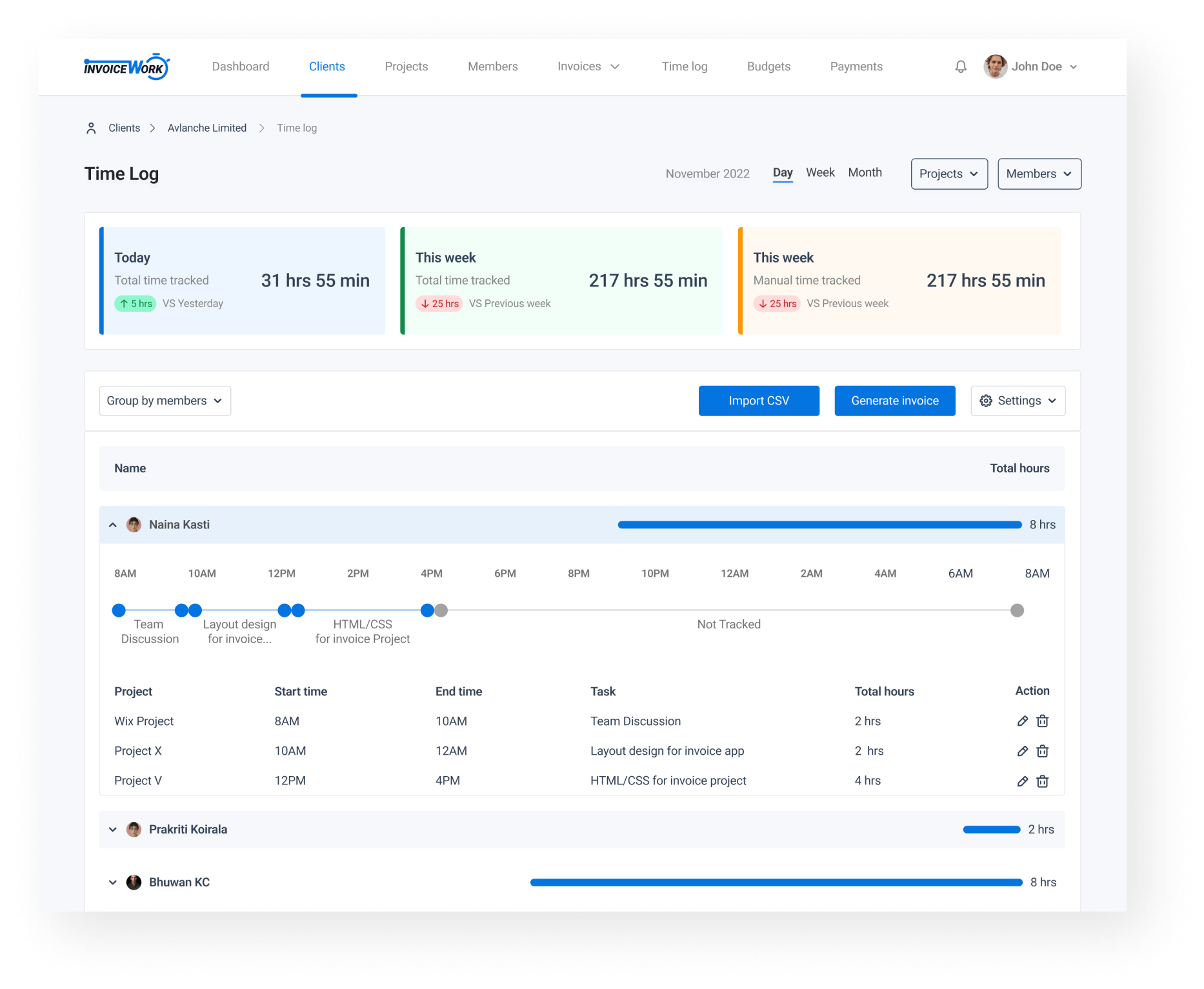Delete the Team Discussion entry
The height and width of the screenshot is (989, 1204).
click(x=1043, y=721)
